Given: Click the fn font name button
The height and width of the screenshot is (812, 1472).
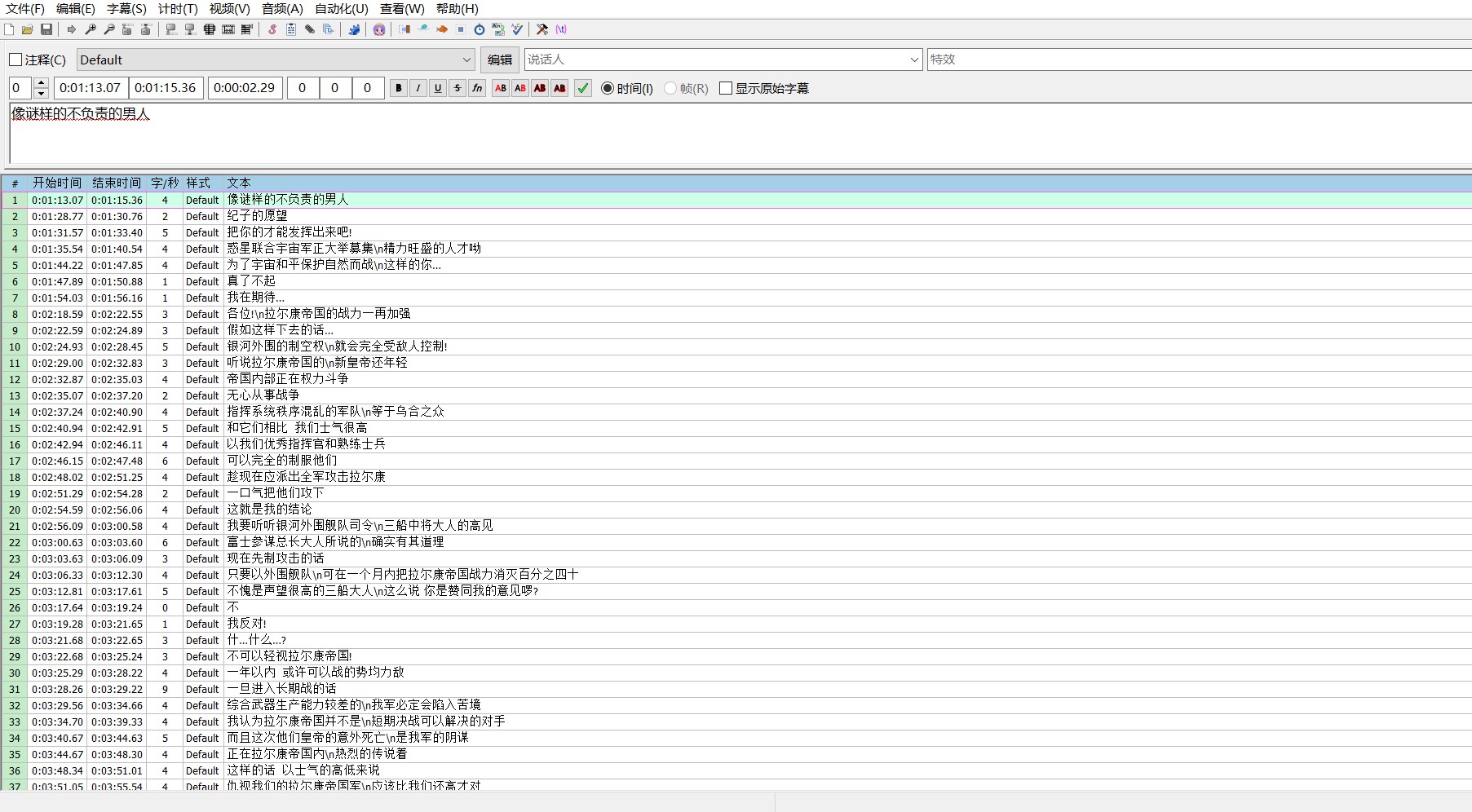Looking at the screenshot, I should [477, 88].
